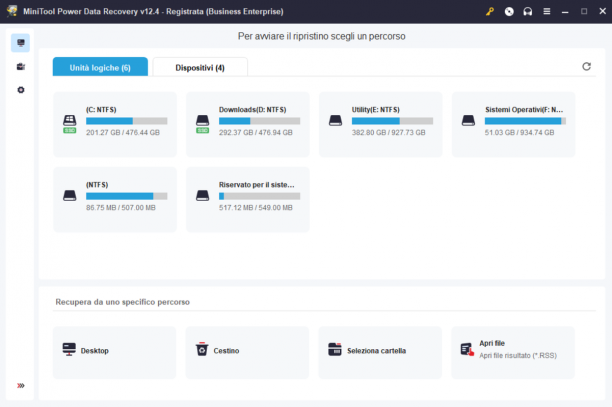
Task: Select the (C: NTFS) drive label
Action: tap(101, 110)
